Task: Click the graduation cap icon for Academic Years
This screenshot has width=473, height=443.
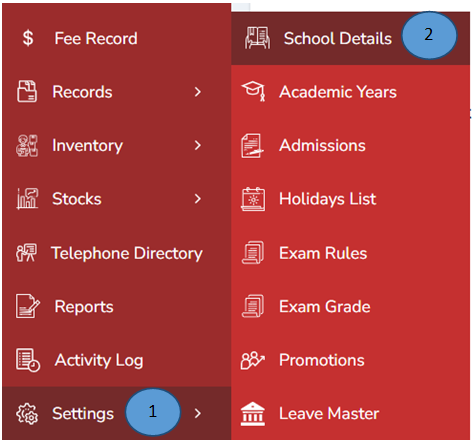Action: [x=253, y=91]
